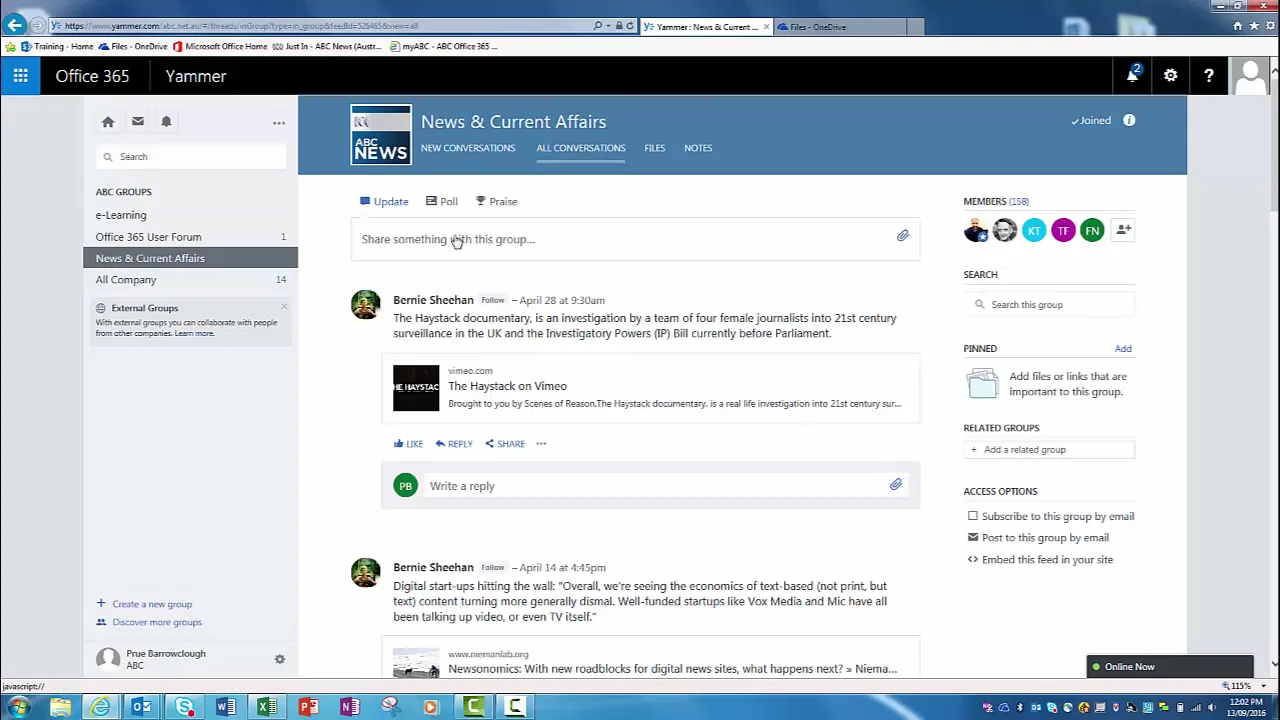Image resolution: width=1280 pixels, height=720 pixels.
Task: Click the Learn more link in External Groups
Action: point(194,334)
